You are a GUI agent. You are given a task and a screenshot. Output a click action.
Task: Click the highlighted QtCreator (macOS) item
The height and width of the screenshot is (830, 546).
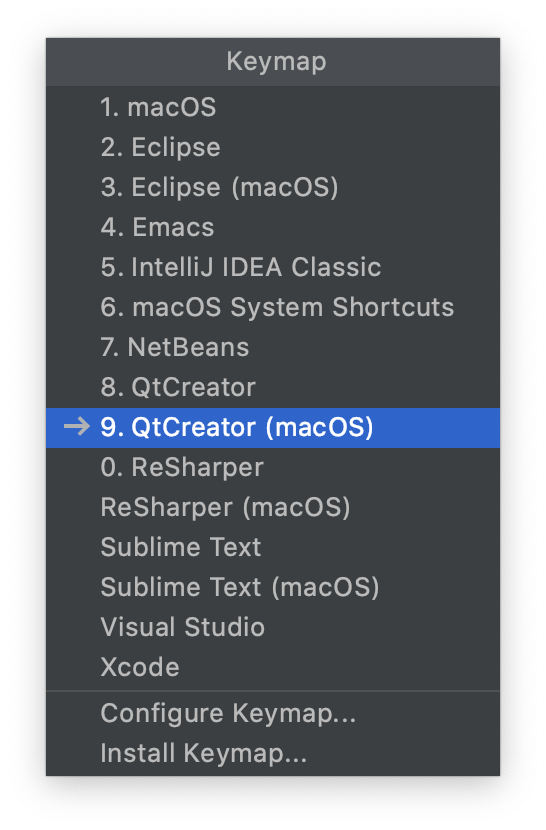pos(273,428)
